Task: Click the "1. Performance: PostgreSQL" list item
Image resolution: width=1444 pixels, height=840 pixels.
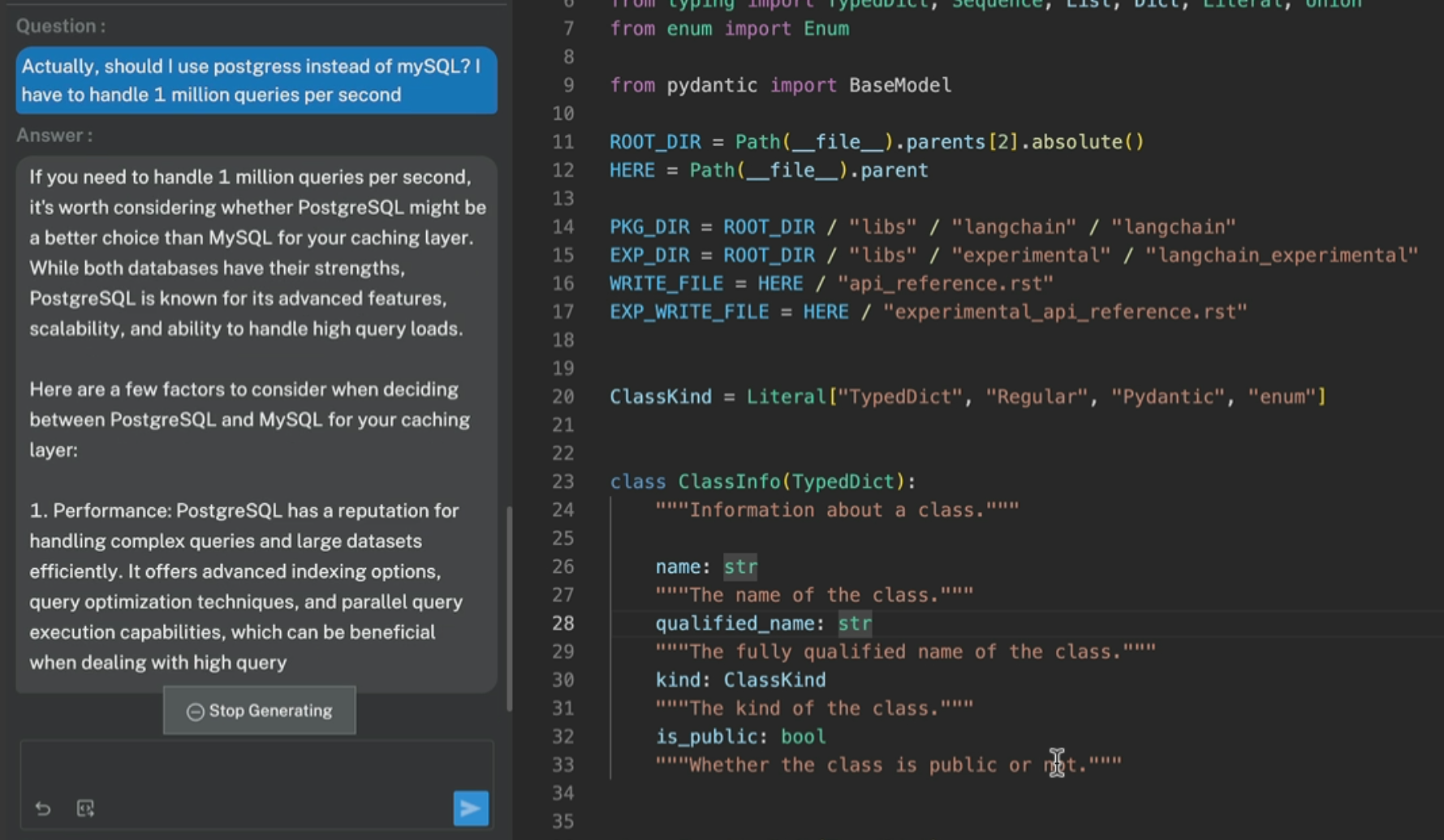Action: click(247, 587)
